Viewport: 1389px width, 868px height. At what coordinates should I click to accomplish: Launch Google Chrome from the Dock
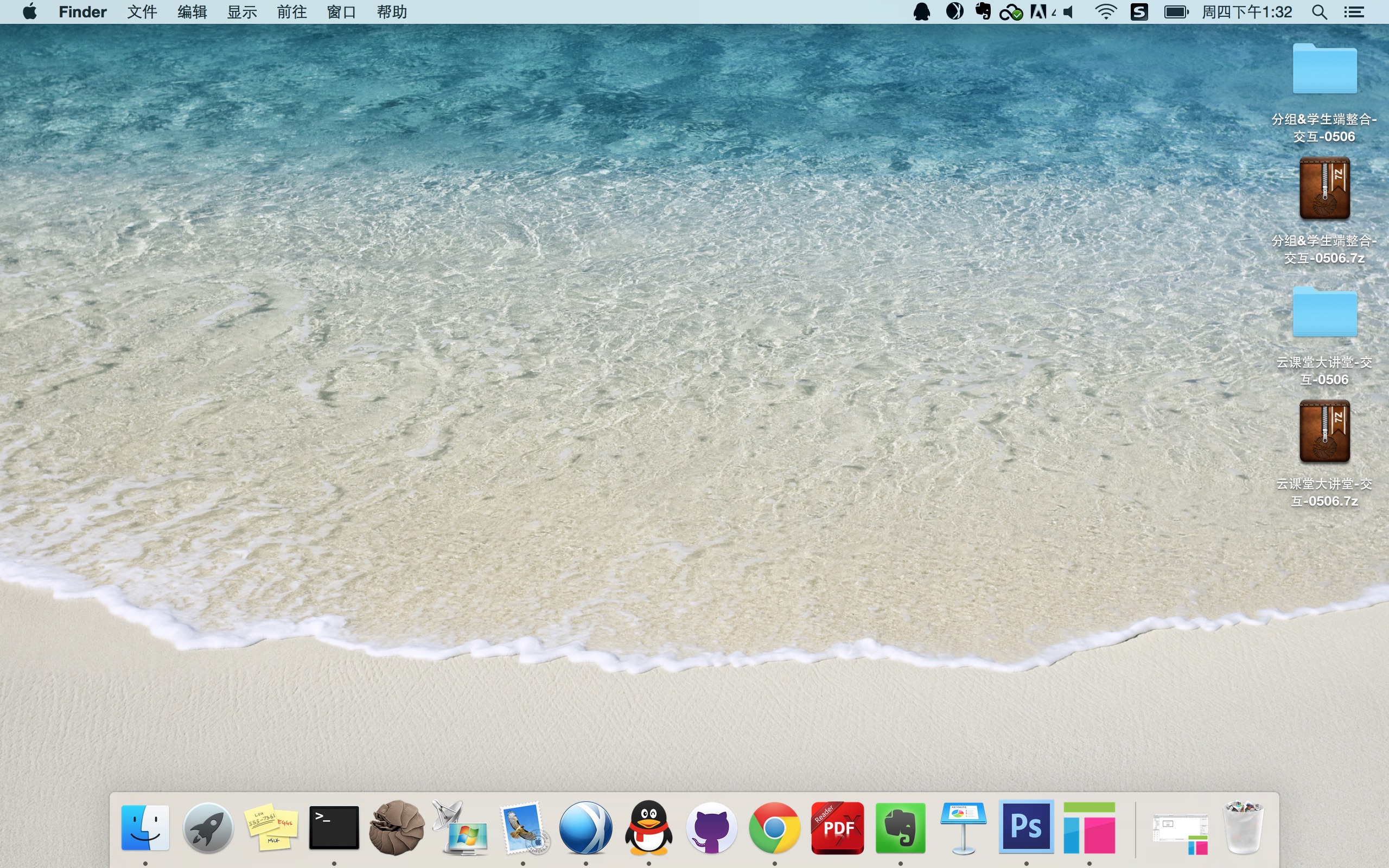[x=774, y=827]
